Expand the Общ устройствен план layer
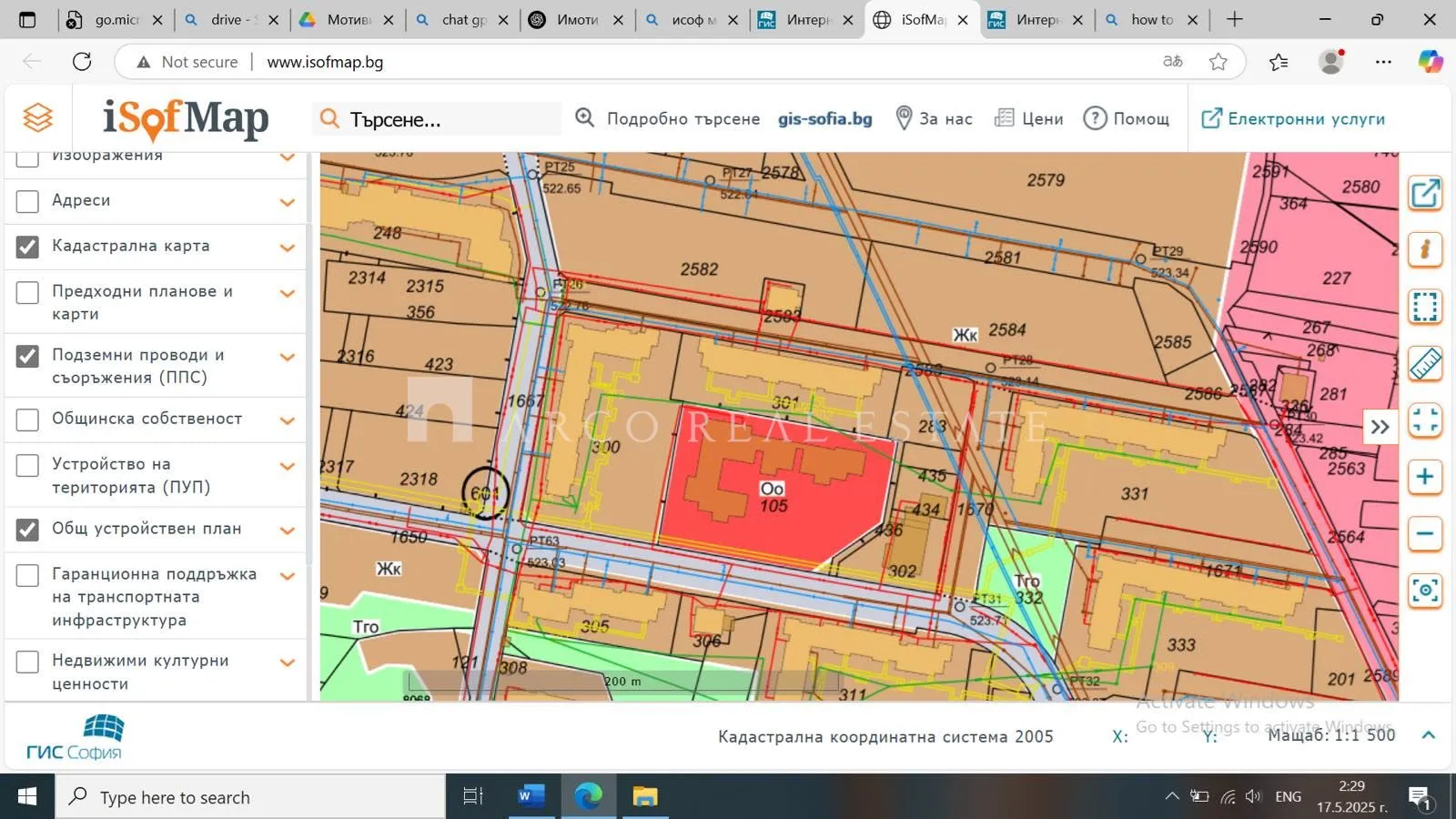The height and width of the screenshot is (819, 1456). tap(288, 531)
